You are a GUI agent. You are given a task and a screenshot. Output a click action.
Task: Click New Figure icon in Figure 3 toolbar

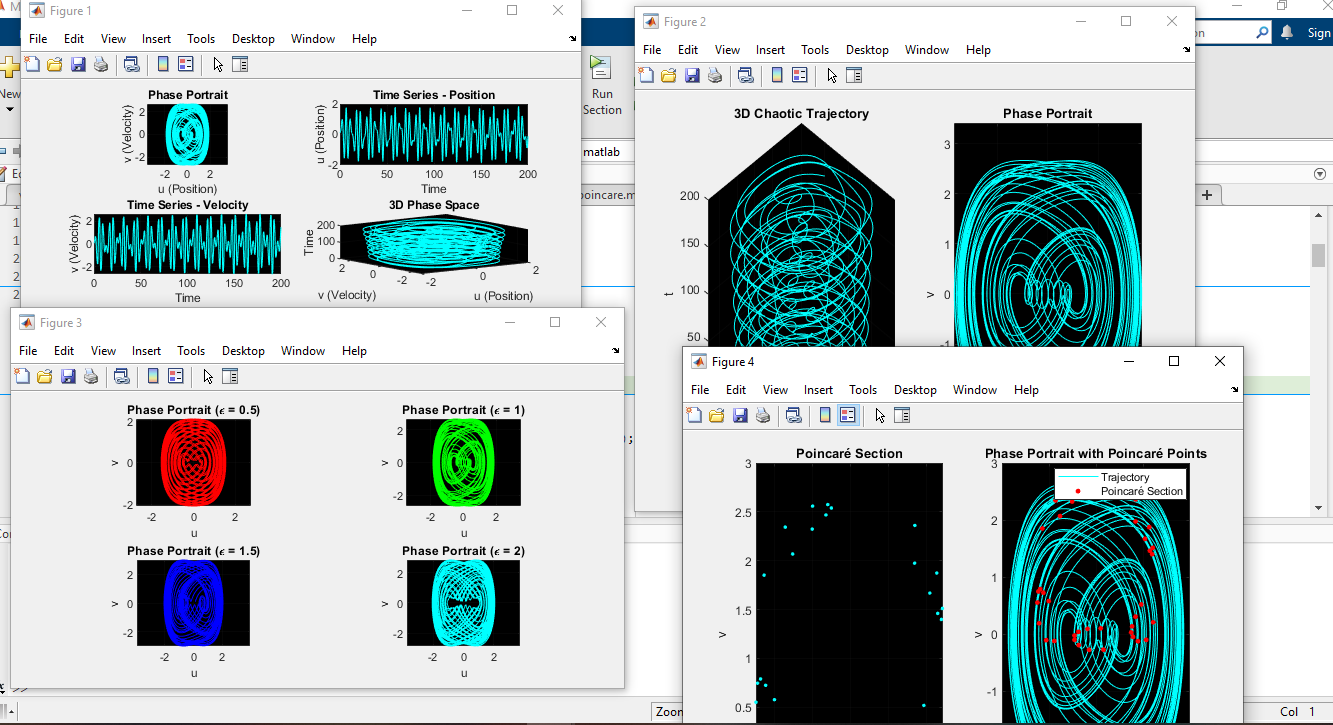coord(22,377)
